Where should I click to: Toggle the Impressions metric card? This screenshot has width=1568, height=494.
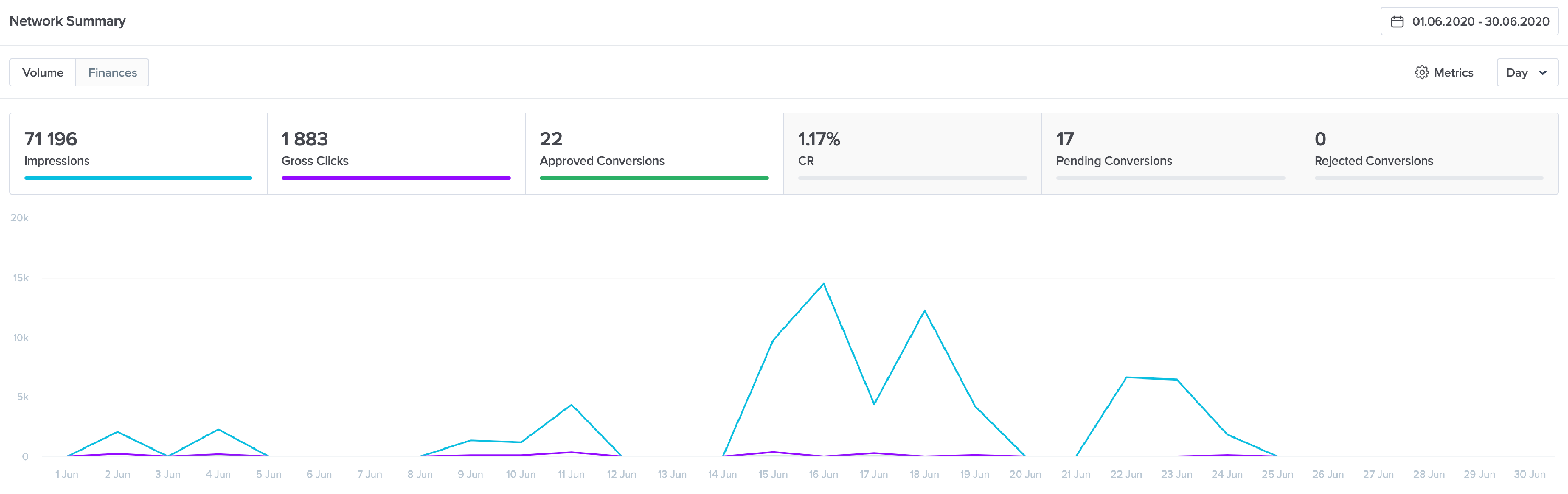(x=137, y=151)
